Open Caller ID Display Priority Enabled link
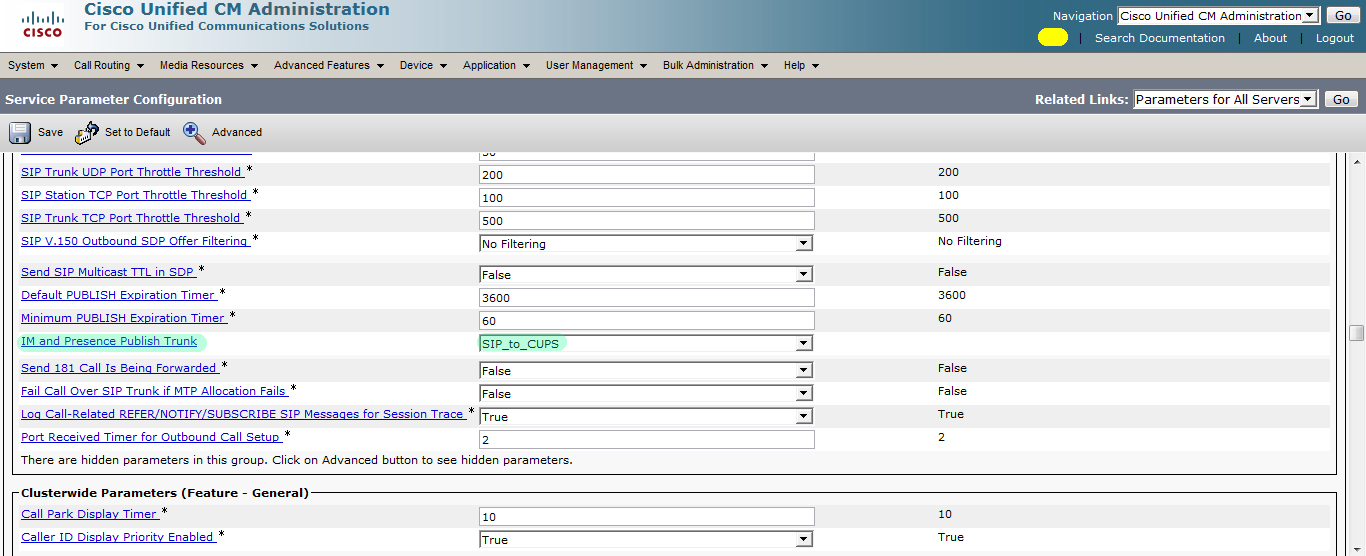 pyautogui.click(x=117, y=537)
